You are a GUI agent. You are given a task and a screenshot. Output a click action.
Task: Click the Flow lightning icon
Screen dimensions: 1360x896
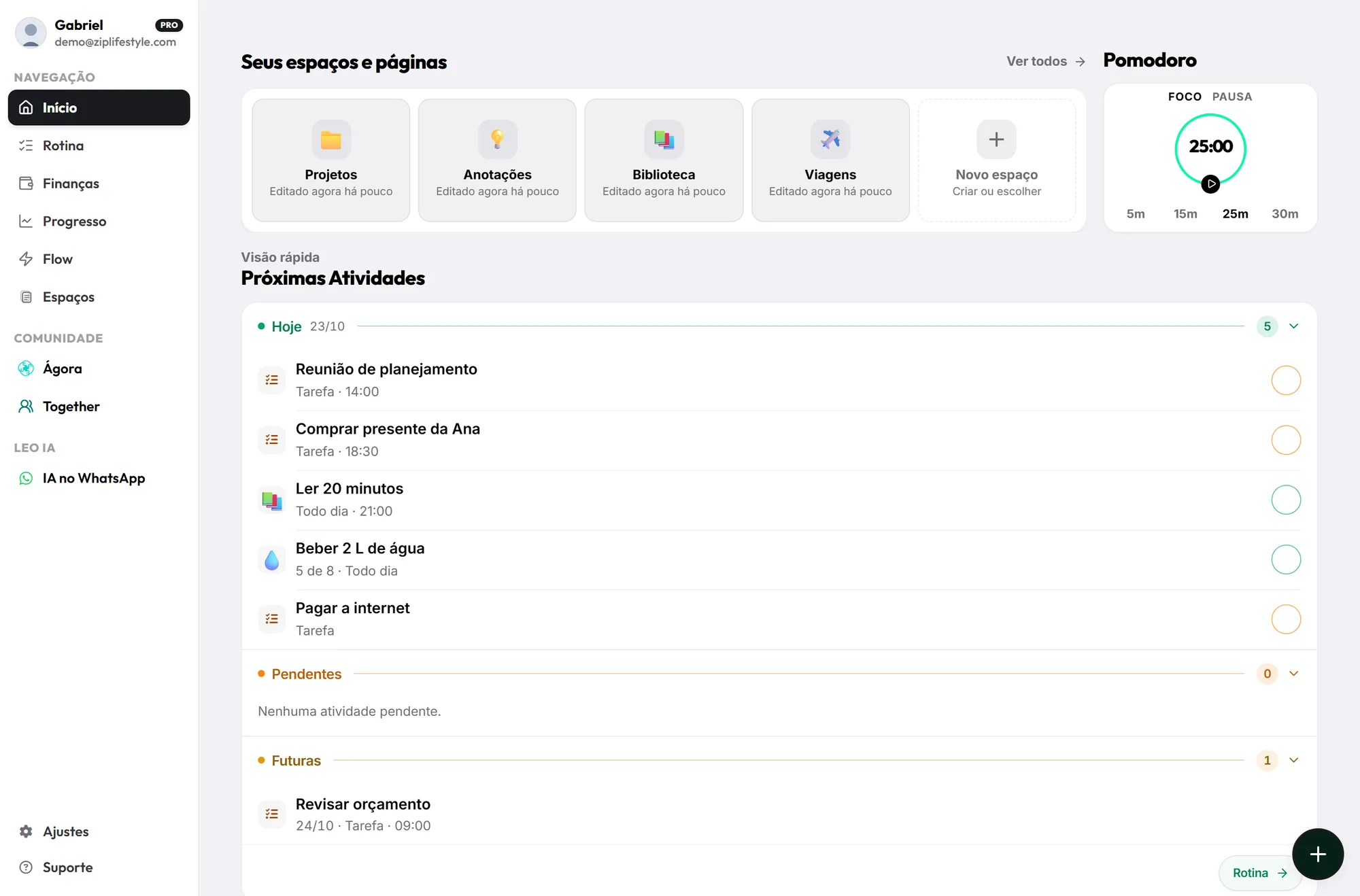[x=26, y=259]
